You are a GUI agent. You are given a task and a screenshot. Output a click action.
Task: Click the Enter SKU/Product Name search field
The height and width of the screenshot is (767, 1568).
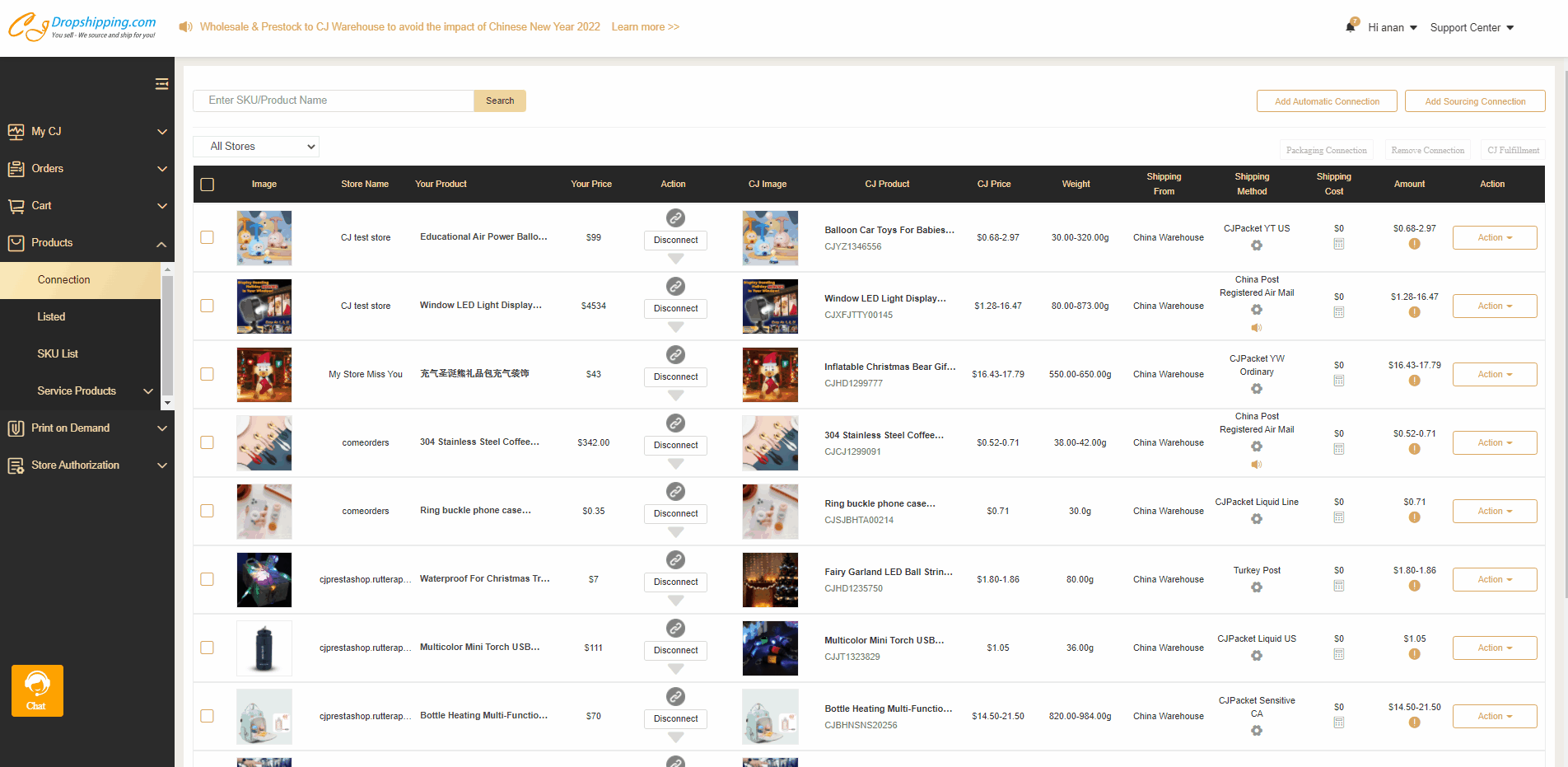point(333,101)
